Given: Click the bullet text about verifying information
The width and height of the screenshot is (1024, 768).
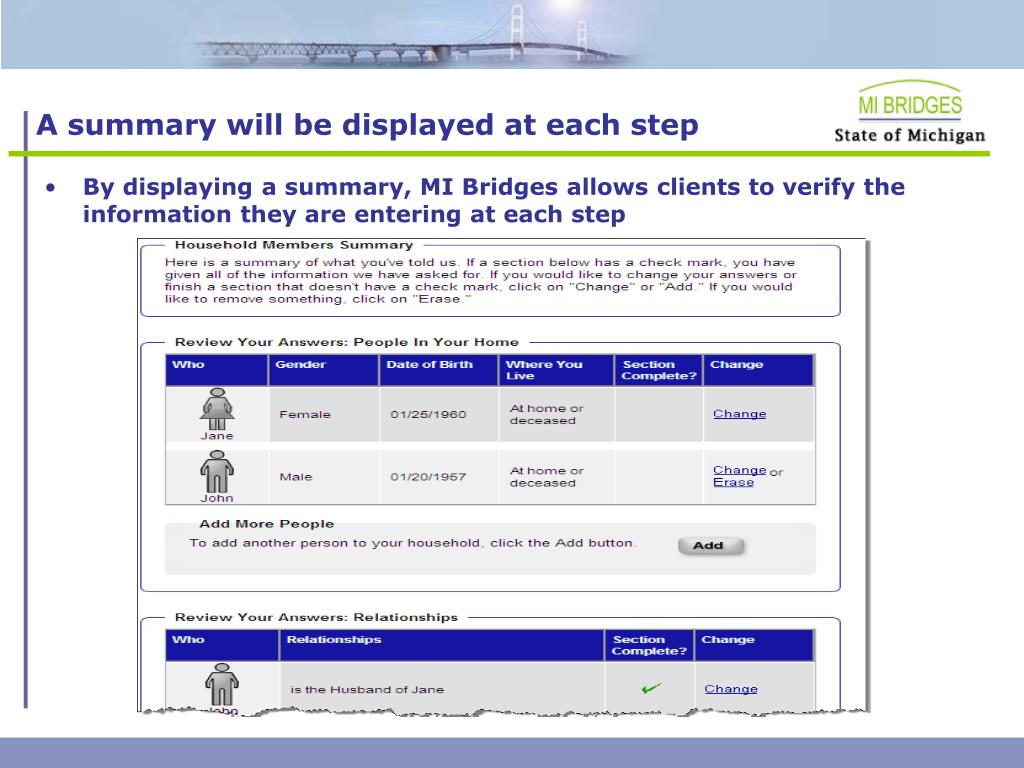Looking at the screenshot, I should pos(494,200).
